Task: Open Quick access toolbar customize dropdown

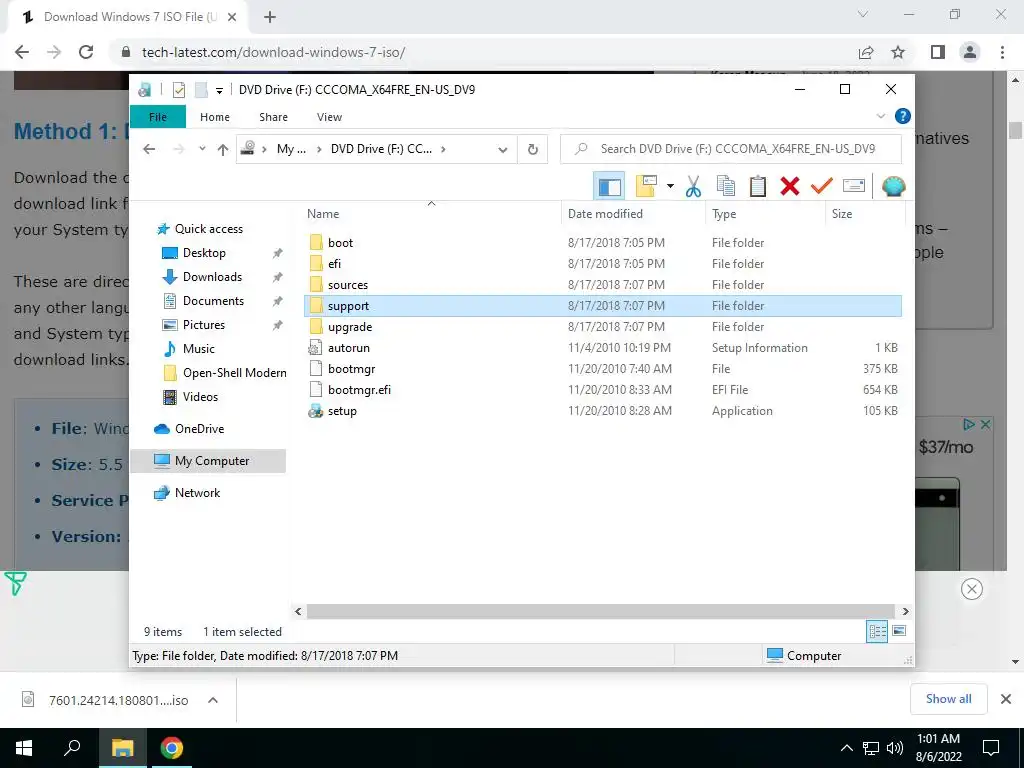Action: [219, 90]
